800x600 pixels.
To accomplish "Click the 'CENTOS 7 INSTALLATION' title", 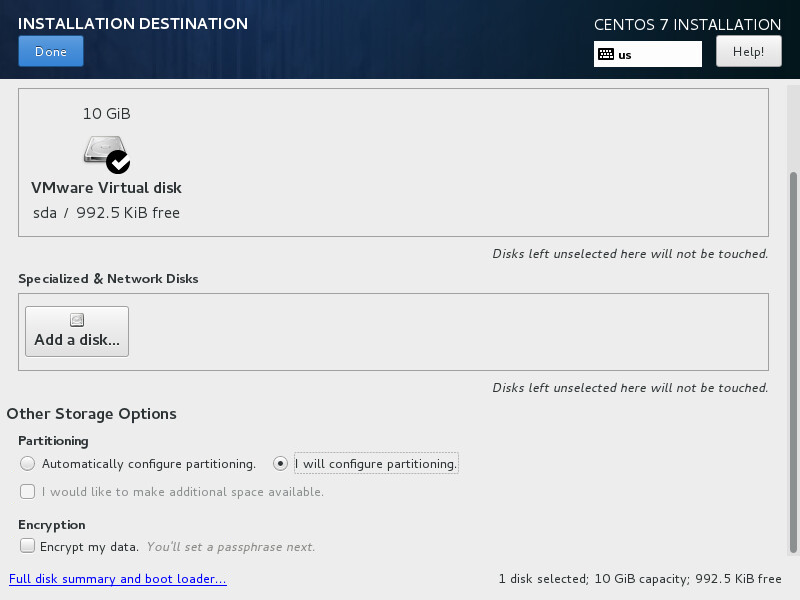I will (687, 24).
